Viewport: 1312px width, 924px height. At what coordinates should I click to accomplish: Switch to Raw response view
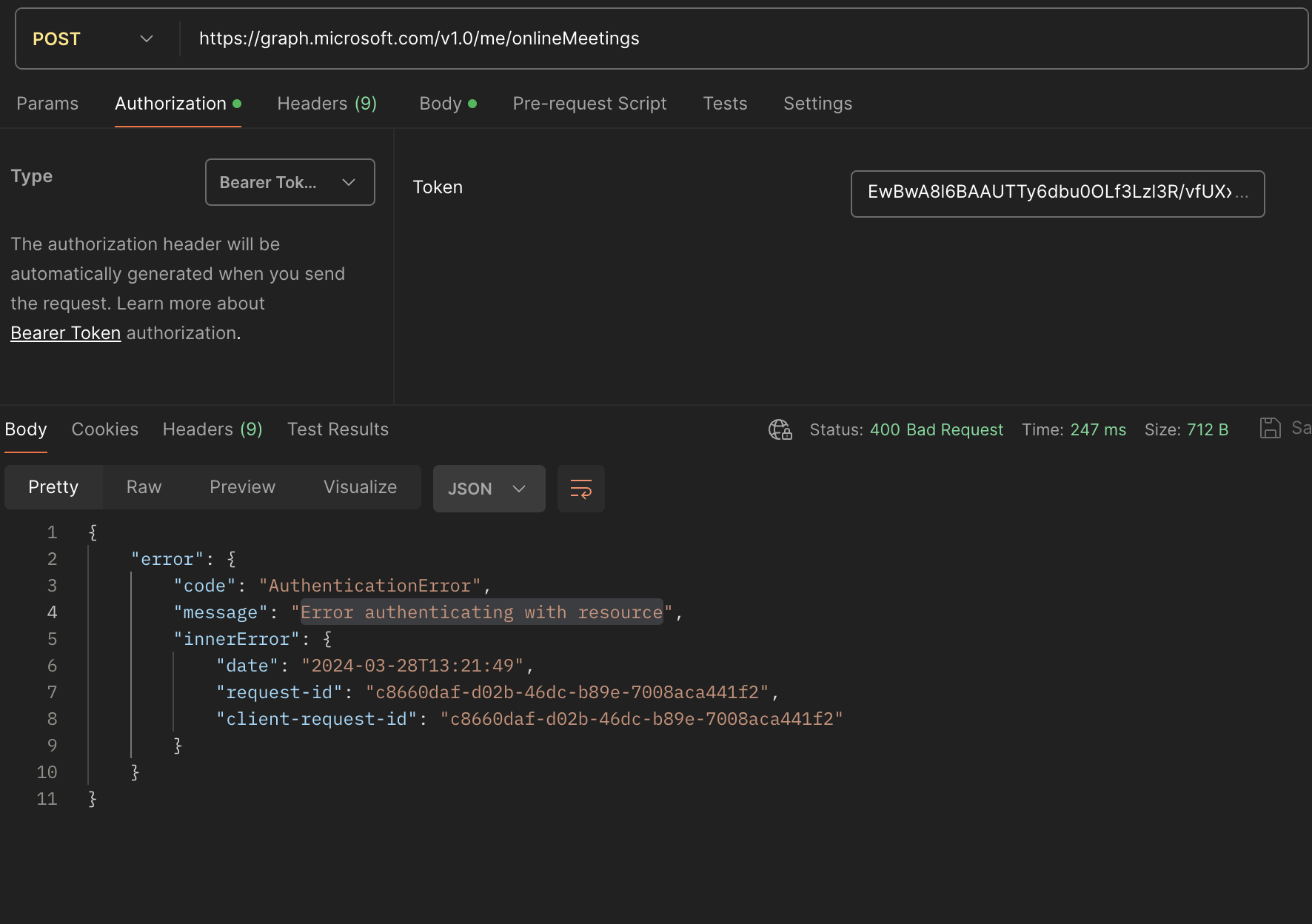[143, 487]
